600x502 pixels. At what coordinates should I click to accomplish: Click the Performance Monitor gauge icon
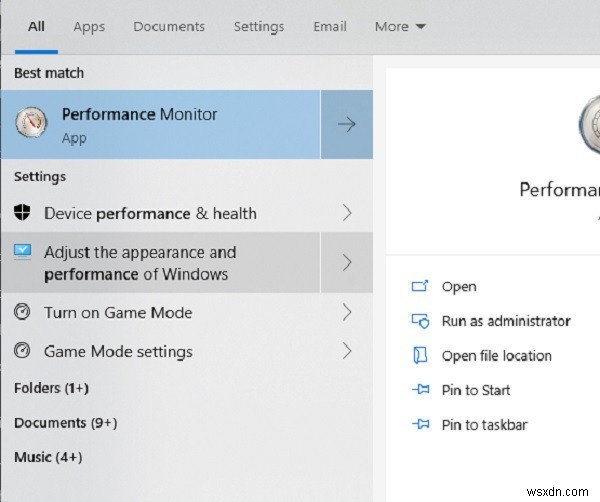pyautogui.click(x=31, y=122)
